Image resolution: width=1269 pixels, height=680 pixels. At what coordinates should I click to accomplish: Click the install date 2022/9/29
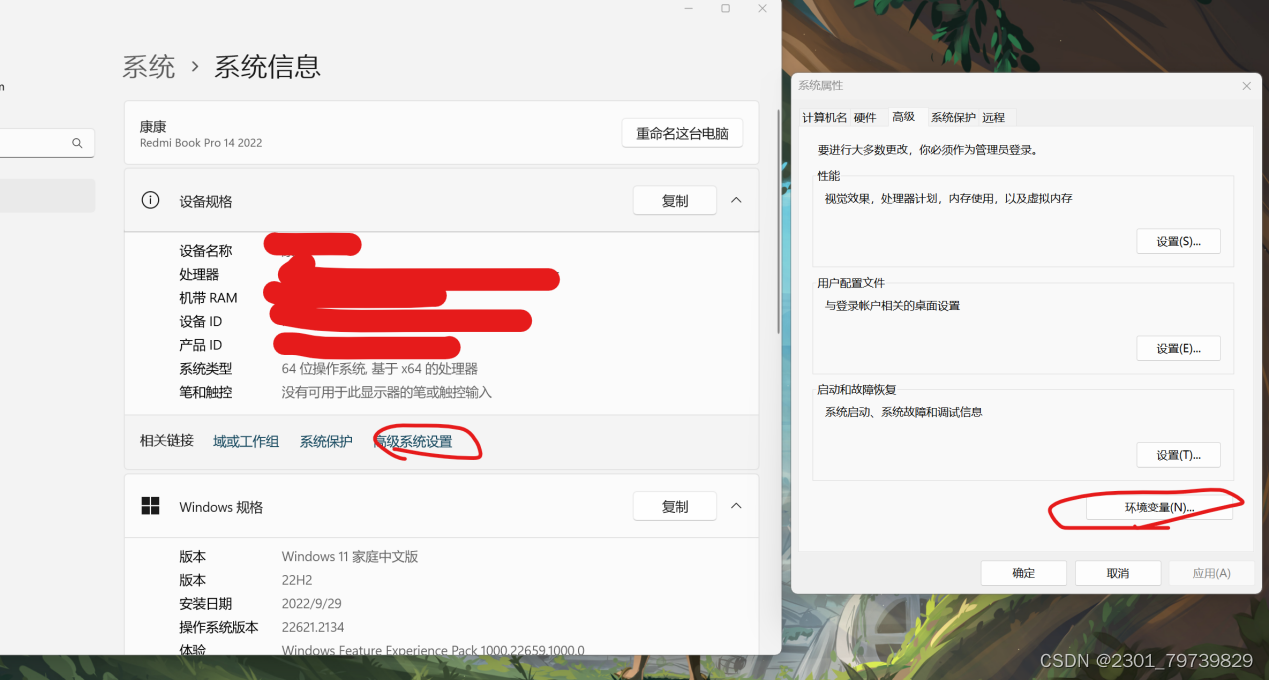click(312, 603)
